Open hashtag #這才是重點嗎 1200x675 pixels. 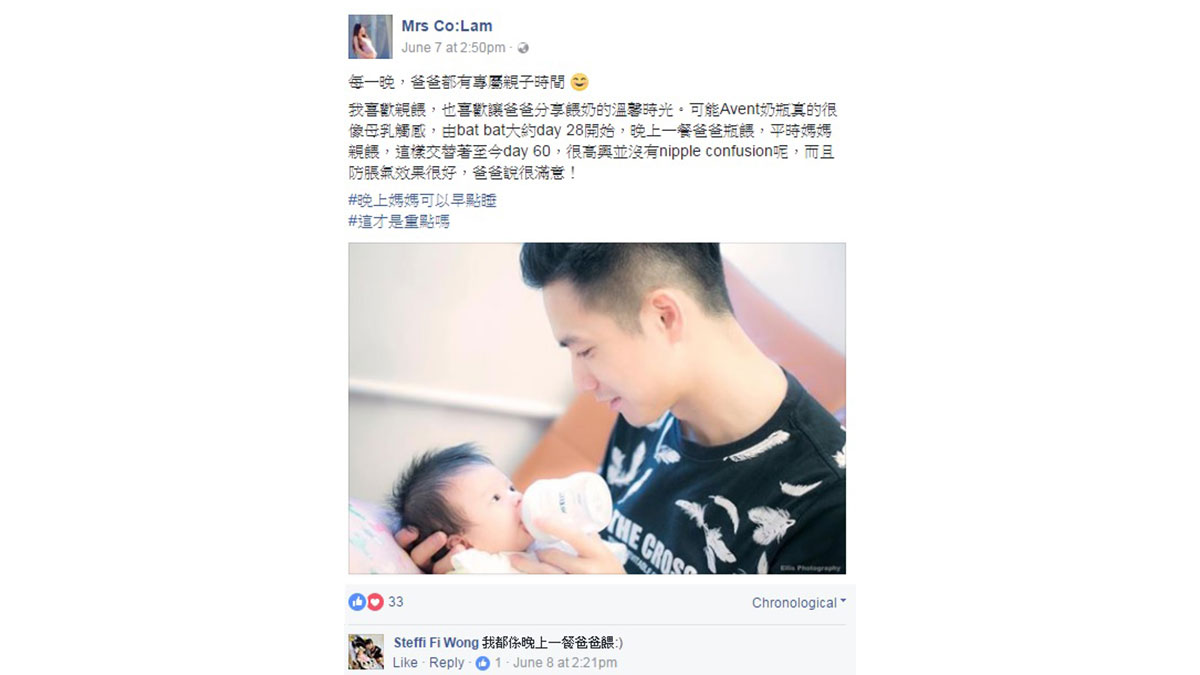tap(399, 222)
